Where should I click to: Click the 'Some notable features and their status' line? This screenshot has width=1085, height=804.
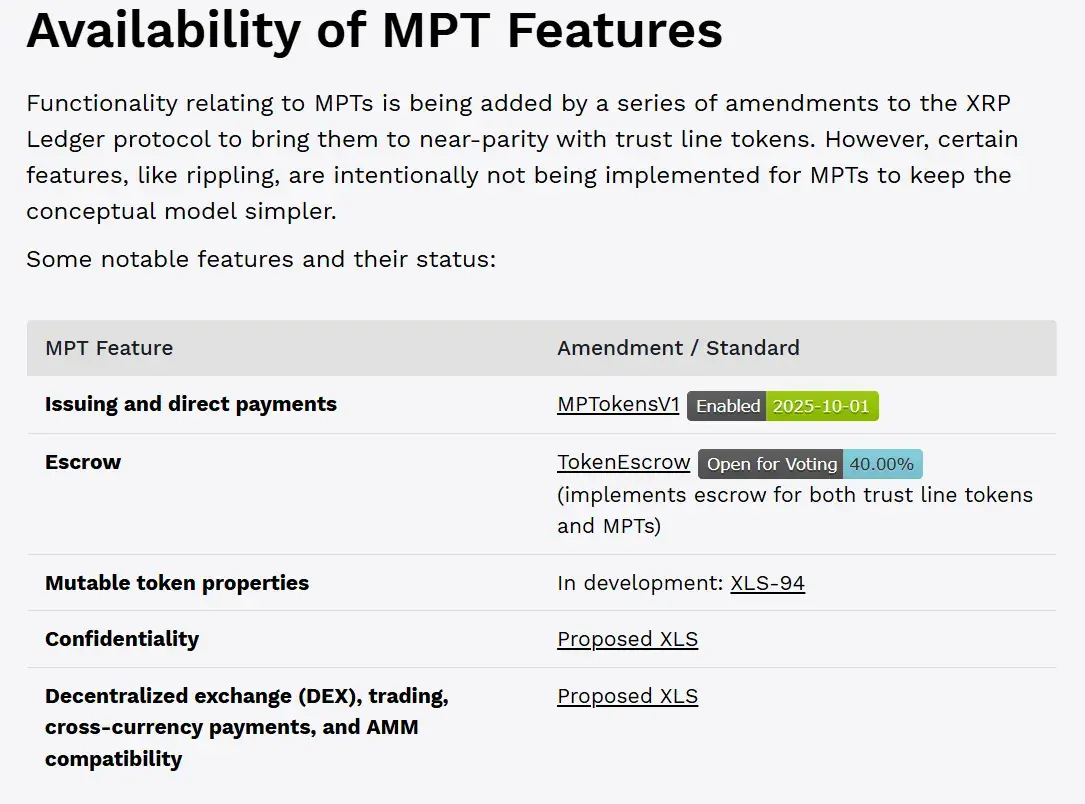coord(261,260)
